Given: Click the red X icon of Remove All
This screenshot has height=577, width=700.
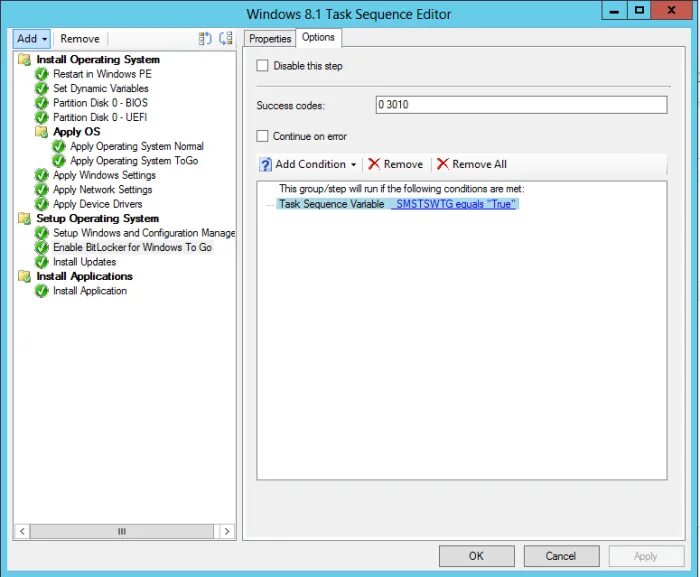Looking at the screenshot, I should pyautogui.click(x=442, y=164).
